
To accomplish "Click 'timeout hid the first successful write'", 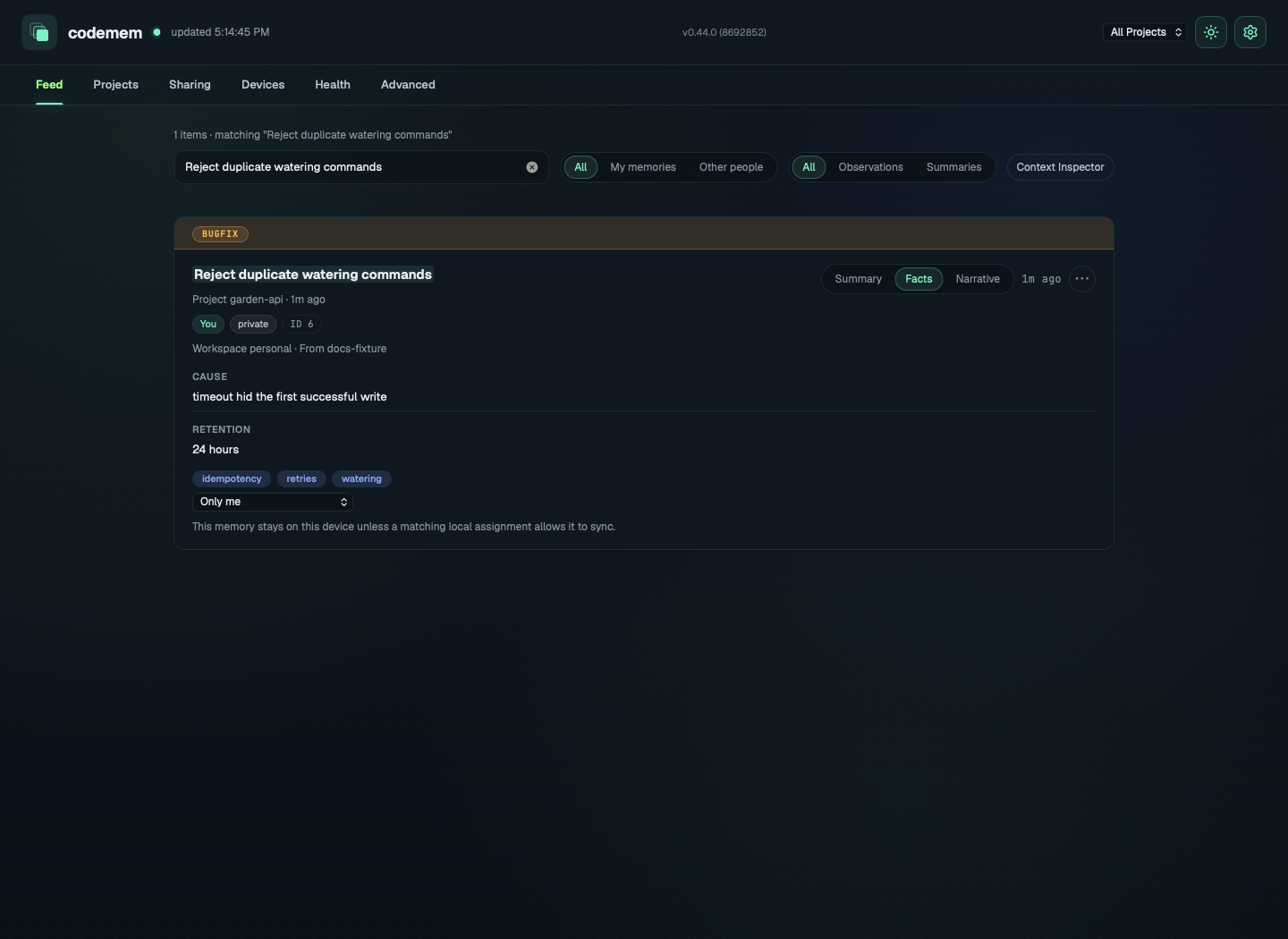I will 290,397.
